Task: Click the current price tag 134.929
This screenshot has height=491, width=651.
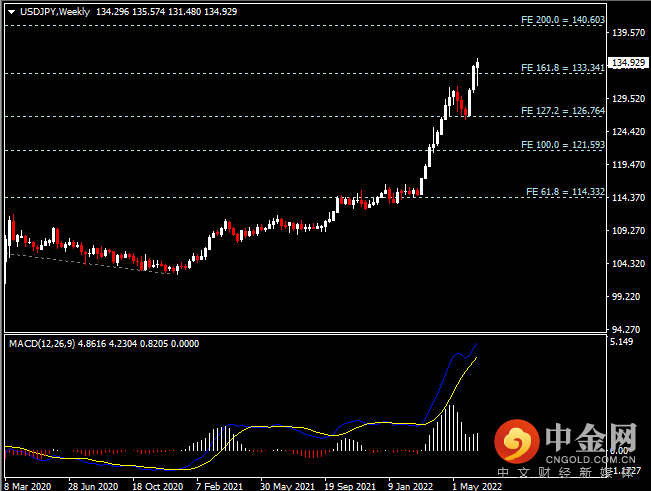Action: (x=629, y=63)
